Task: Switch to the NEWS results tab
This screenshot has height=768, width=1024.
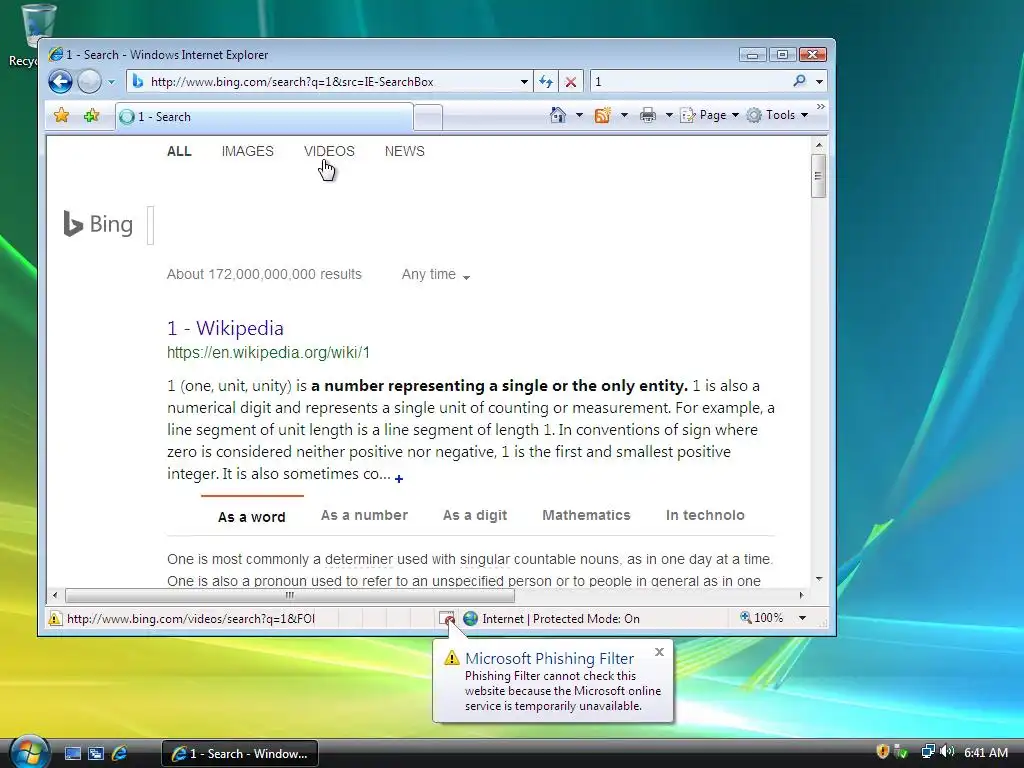Action: (x=404, y=152)
